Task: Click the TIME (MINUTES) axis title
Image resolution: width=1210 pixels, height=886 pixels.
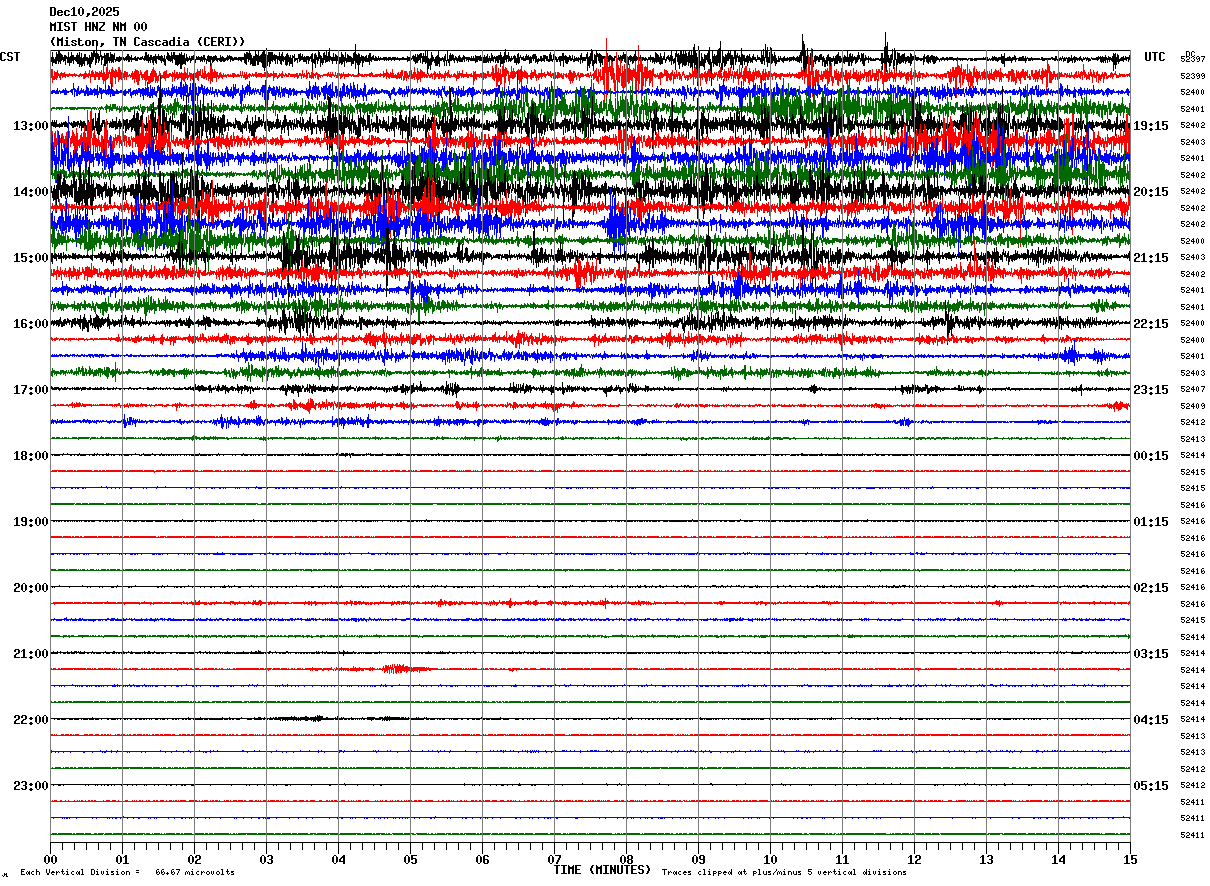Action: pos(602,870)
